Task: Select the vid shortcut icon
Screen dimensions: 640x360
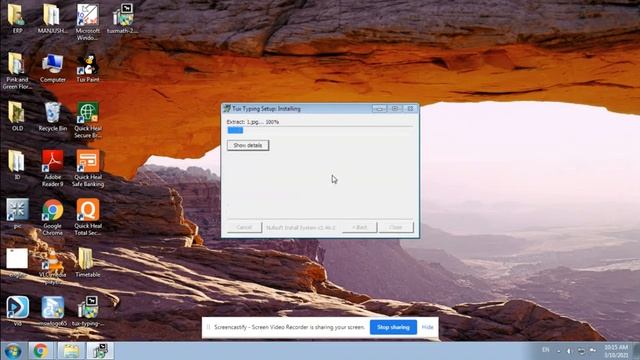Action: click(17, 311)
